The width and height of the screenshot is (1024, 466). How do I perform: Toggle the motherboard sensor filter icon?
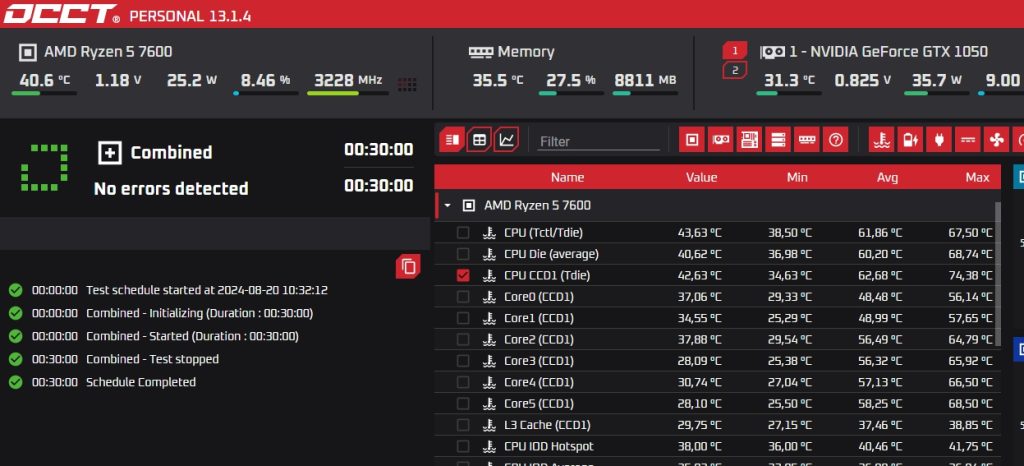pos(750,140)
